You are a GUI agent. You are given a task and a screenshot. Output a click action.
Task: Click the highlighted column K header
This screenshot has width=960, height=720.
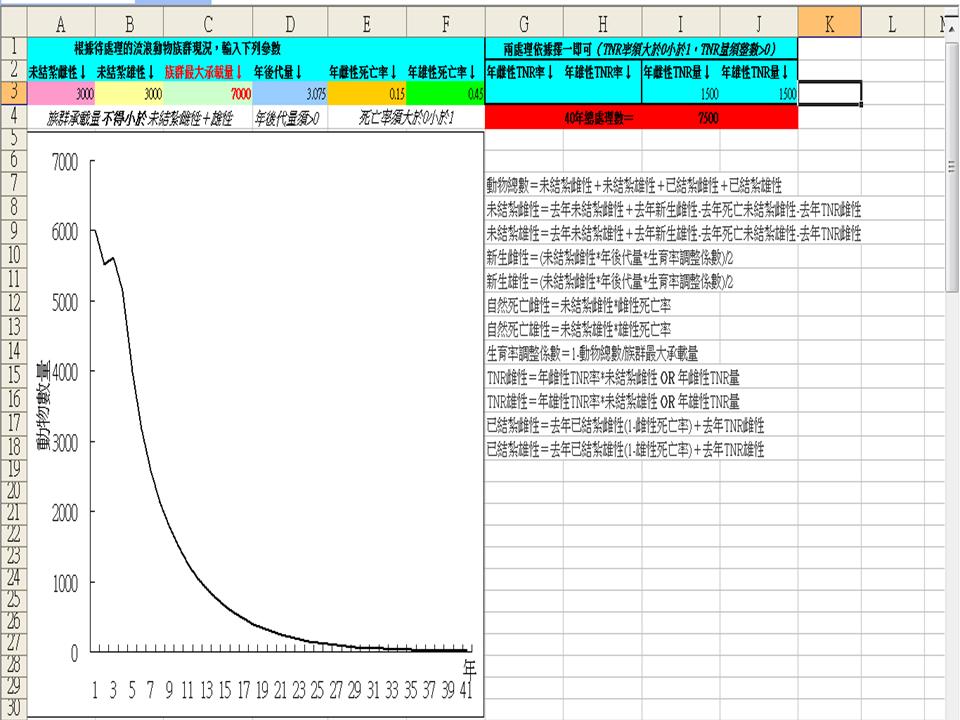point(829,24)
